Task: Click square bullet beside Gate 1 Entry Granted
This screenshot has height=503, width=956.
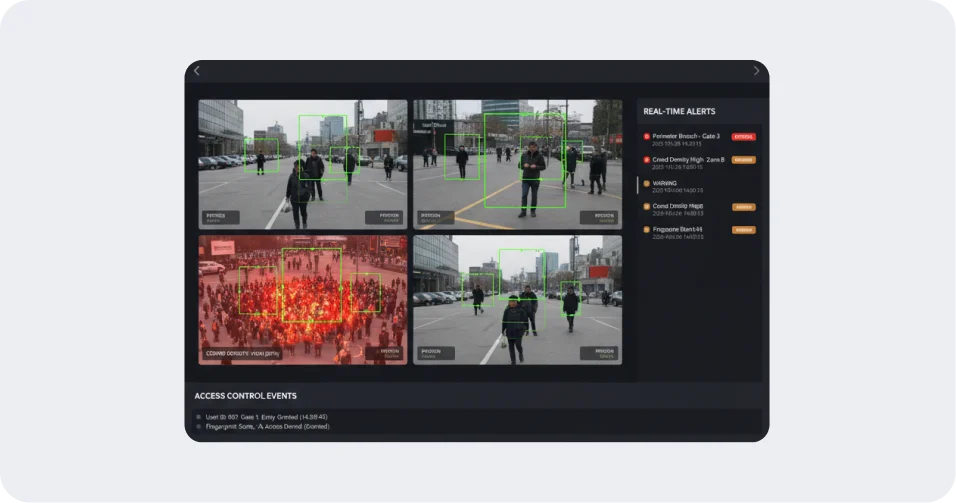Action: pos(199,417)
